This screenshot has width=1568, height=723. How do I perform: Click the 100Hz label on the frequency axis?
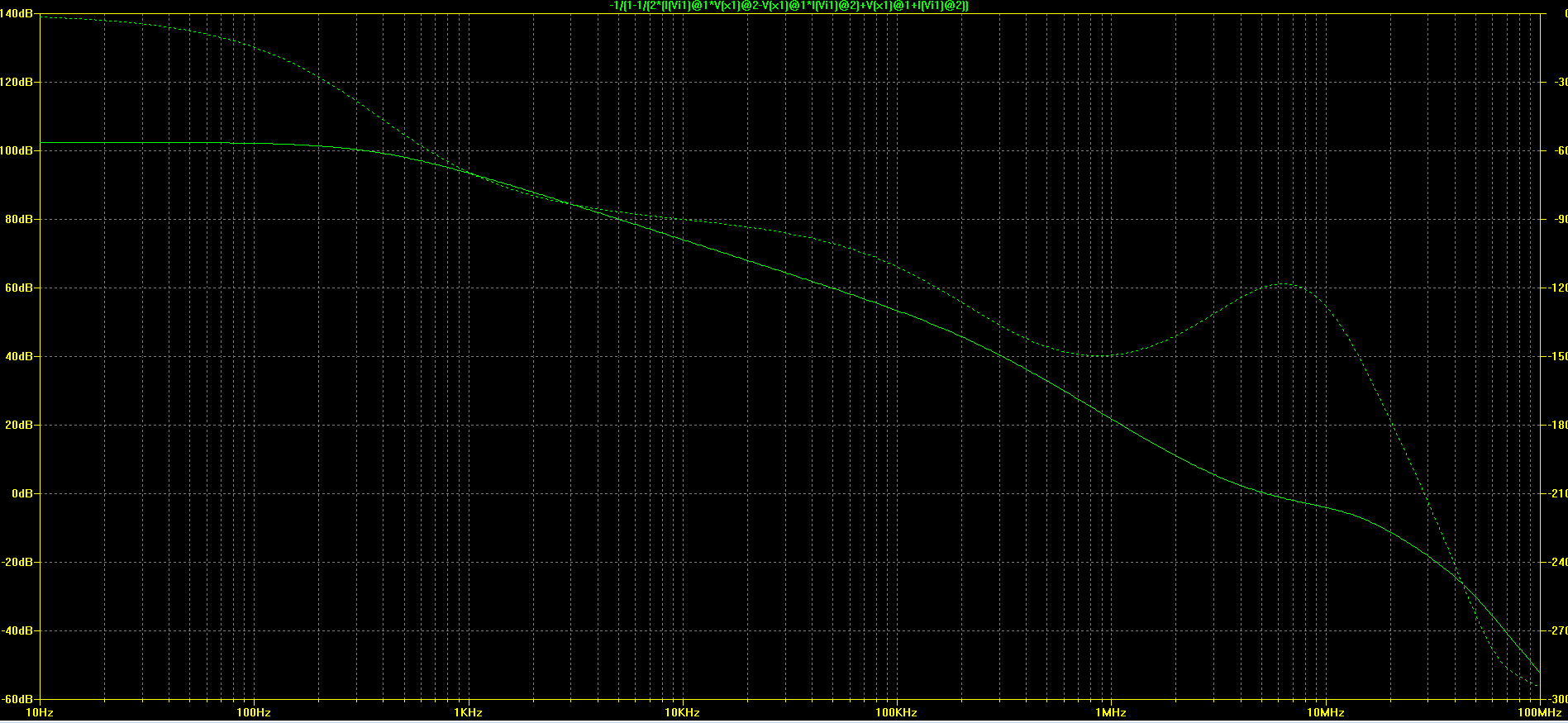(x=254, y=712)
